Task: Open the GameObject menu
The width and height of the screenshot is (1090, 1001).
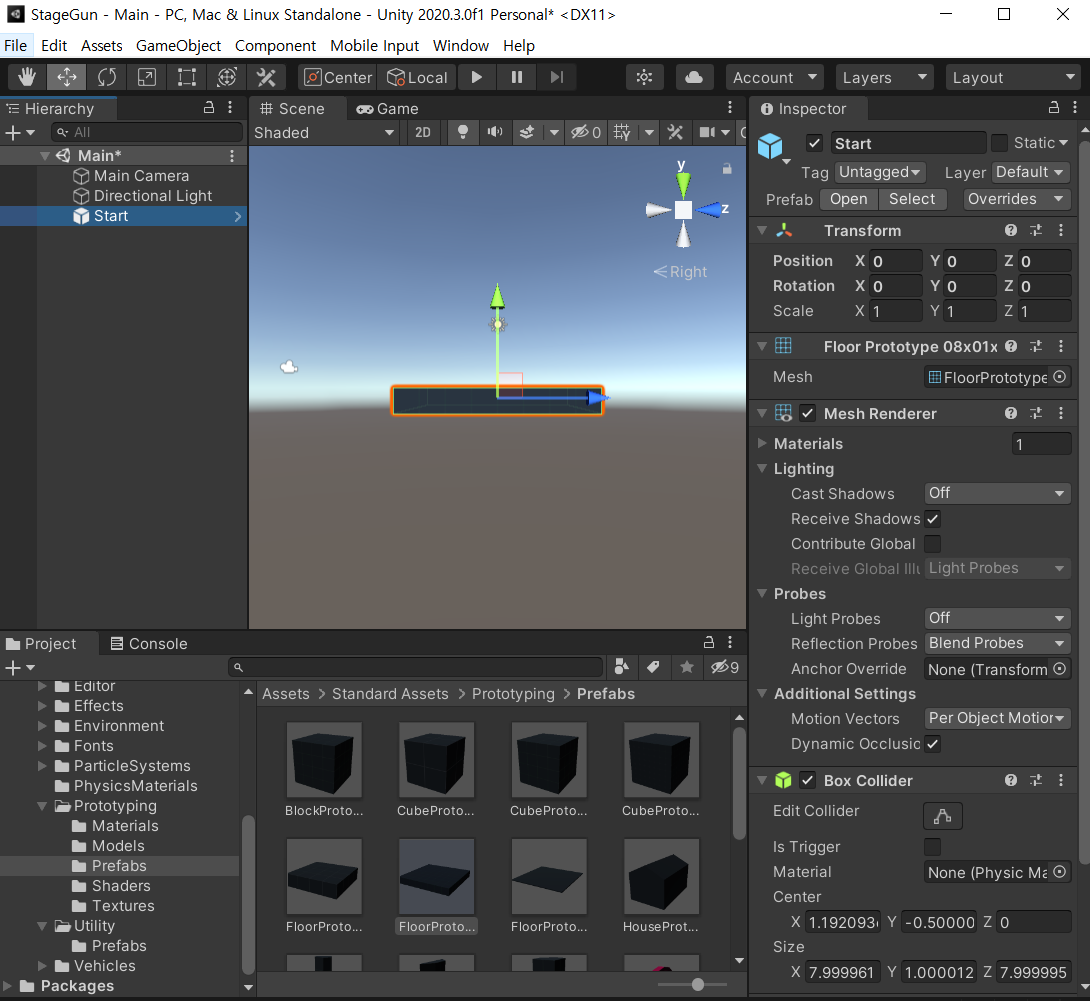Action: click(179, 45)
